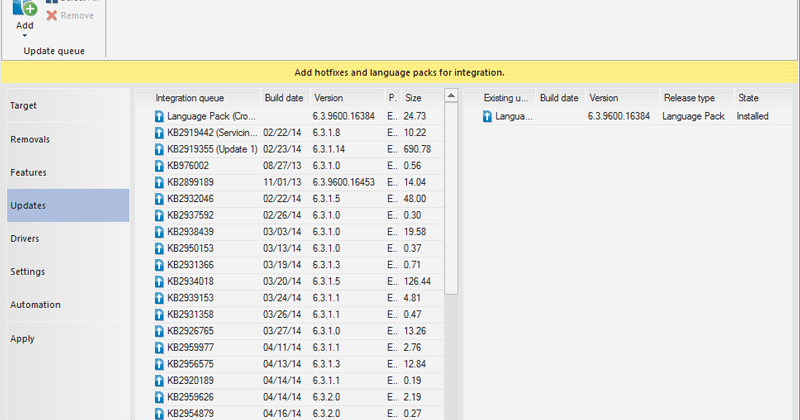Click the KB2932046 update icon
Viewport: 800px width, 420px height.
(x=159, y=199)
